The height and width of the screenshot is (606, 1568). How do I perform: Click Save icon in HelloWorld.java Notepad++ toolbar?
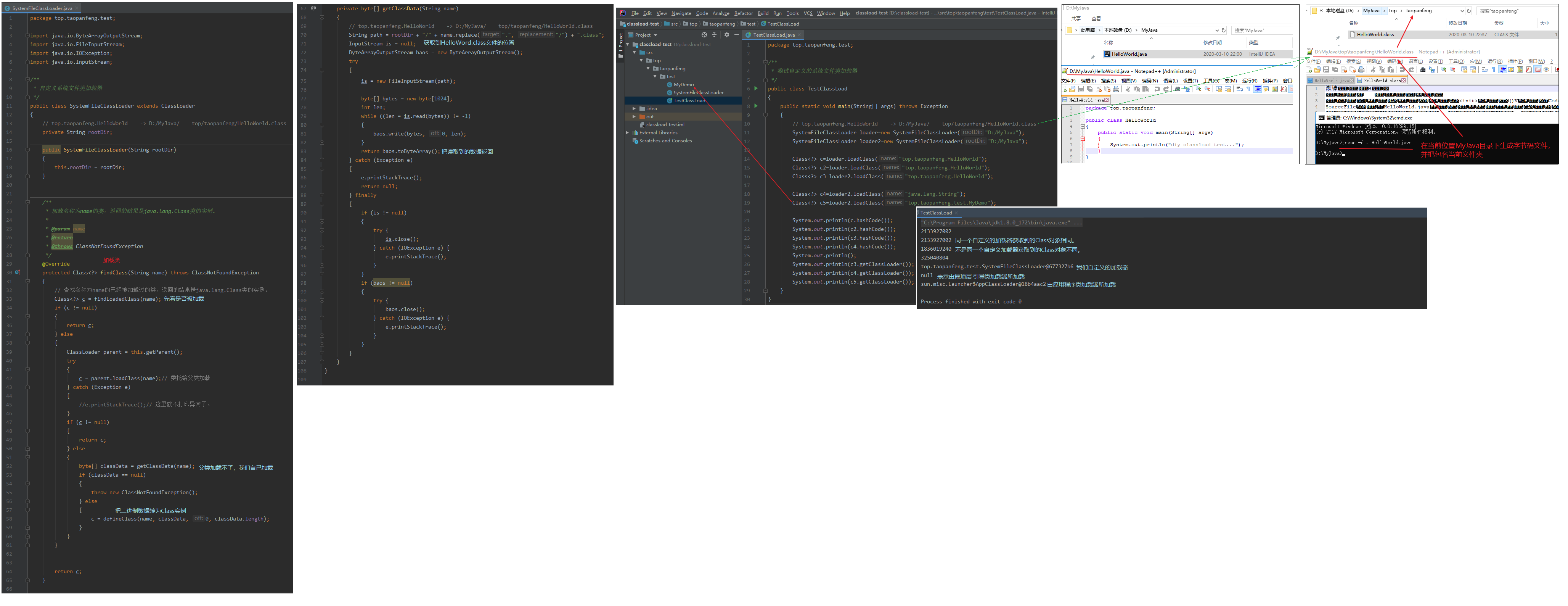(x=1081, y=90)
